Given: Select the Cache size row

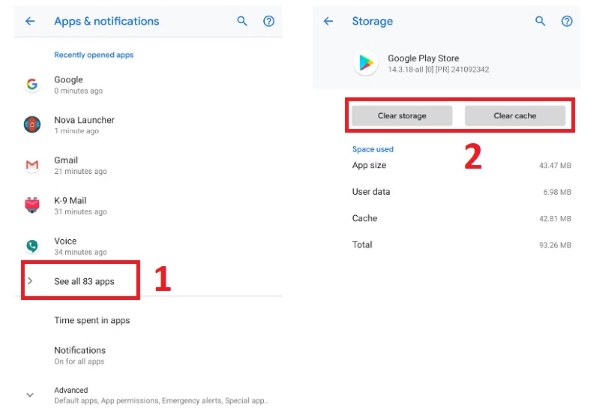Looking at the screenshot, I should tap(461, 218).
